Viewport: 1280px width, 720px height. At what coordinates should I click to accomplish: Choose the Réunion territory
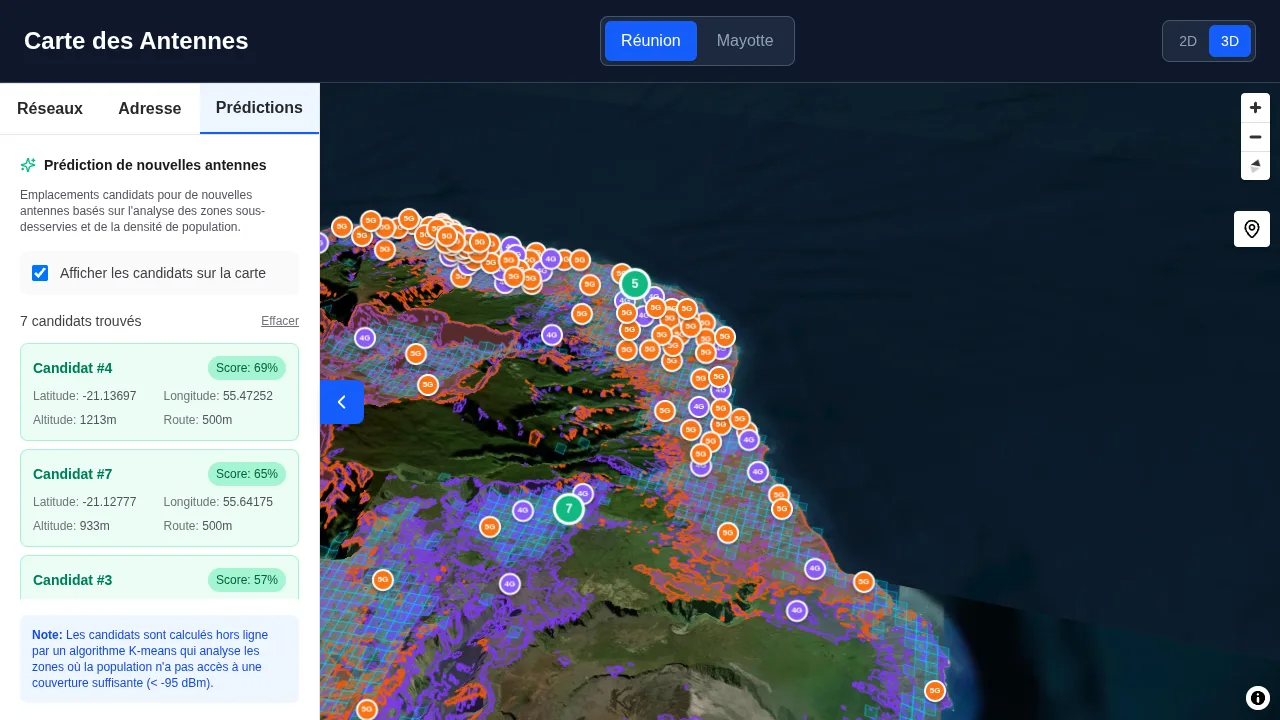651,41
